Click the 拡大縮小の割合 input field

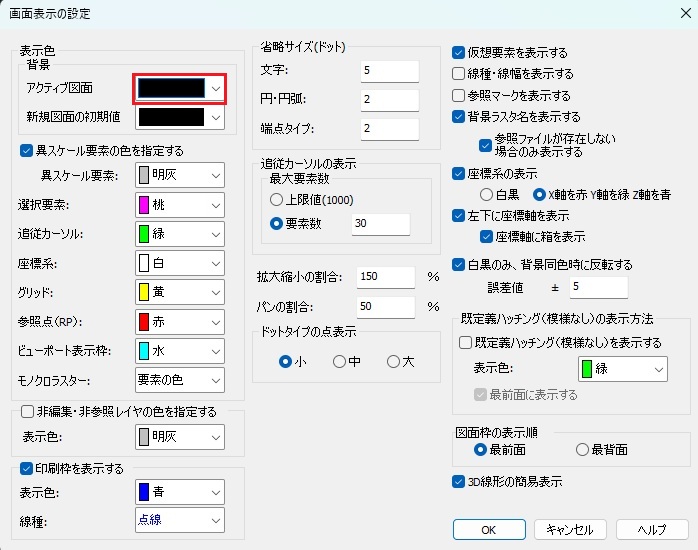[x=385, y=276]
